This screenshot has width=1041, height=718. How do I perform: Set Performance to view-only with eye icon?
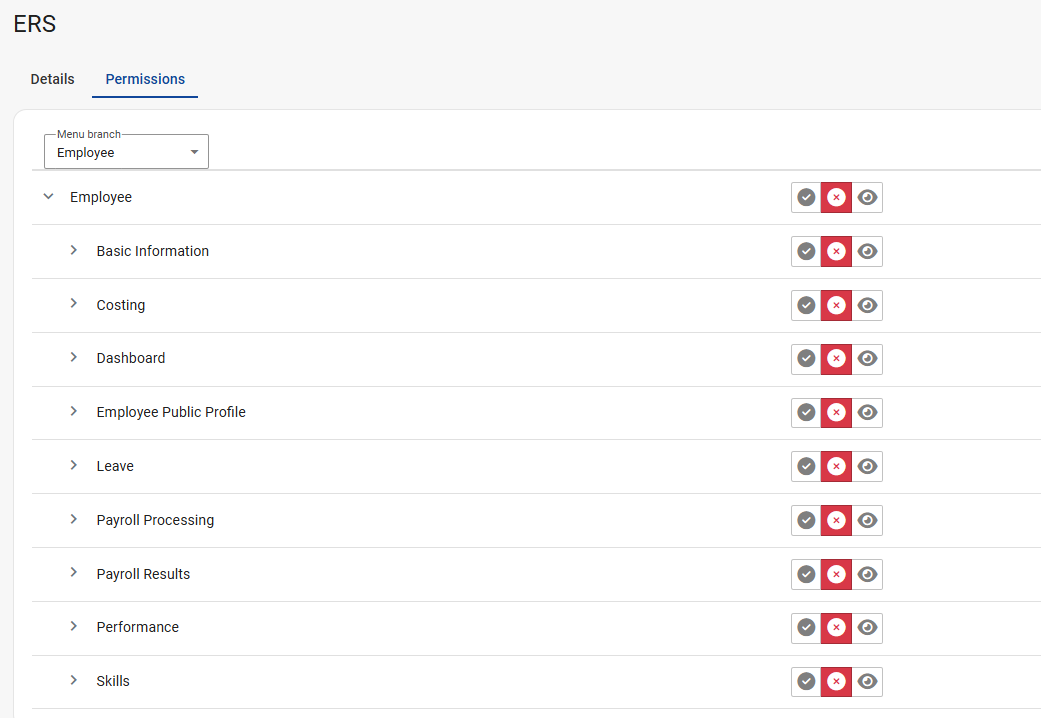tap(868, 627)
